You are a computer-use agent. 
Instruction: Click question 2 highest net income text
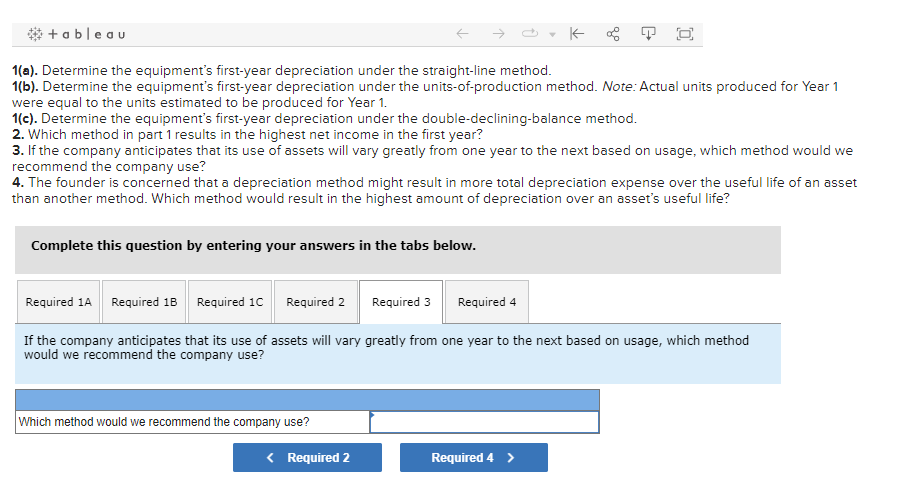pyautogui.click(x=247, y=135)
